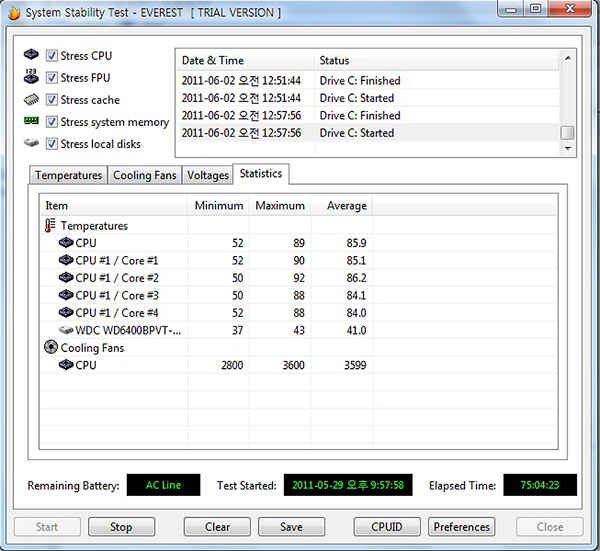Screen dimensions: 600x551
Task: Click the thermometer icon next to Temperatures
Action: 50,225
